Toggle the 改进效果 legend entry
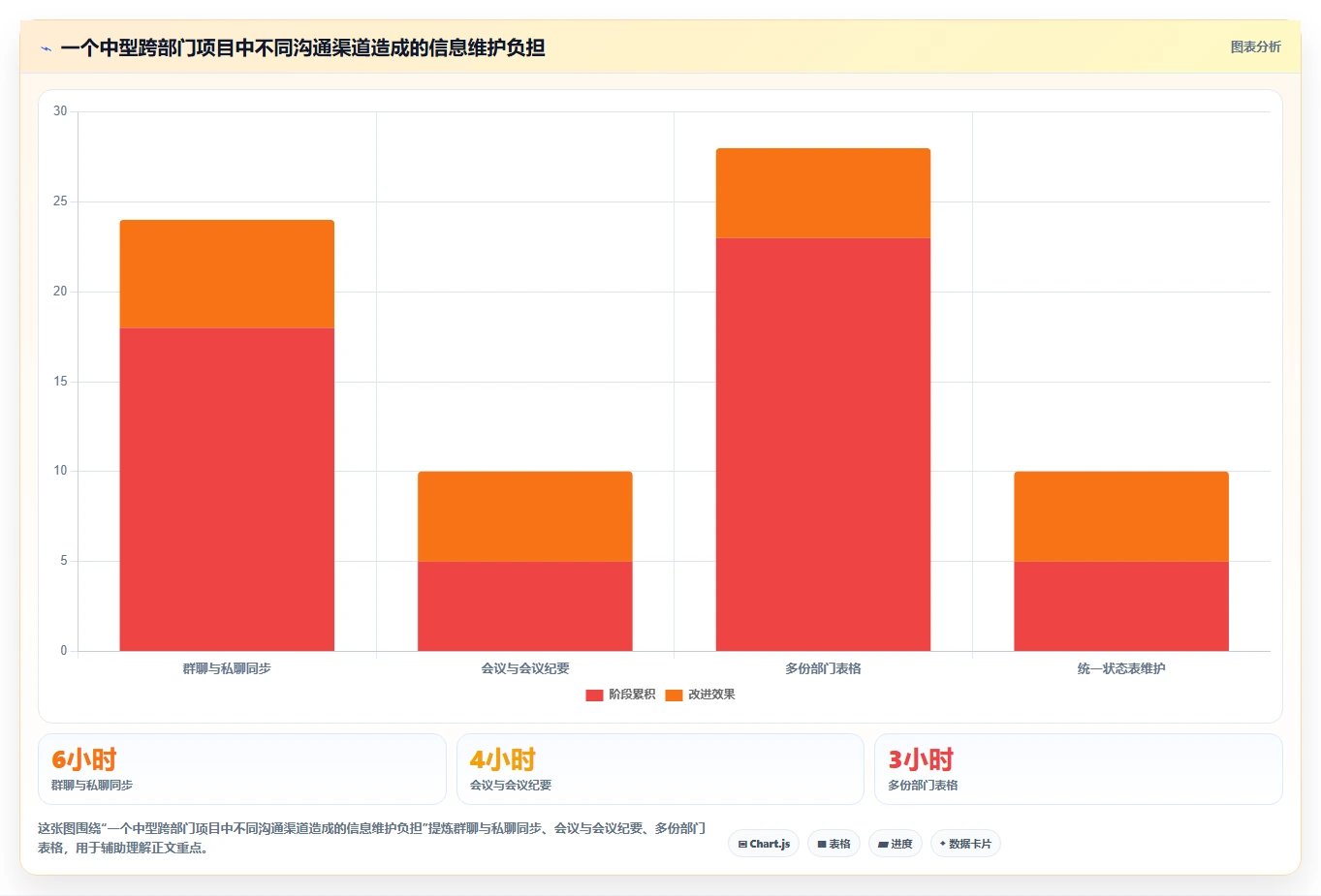1321x896 pixels. click(x=700, y=695)
